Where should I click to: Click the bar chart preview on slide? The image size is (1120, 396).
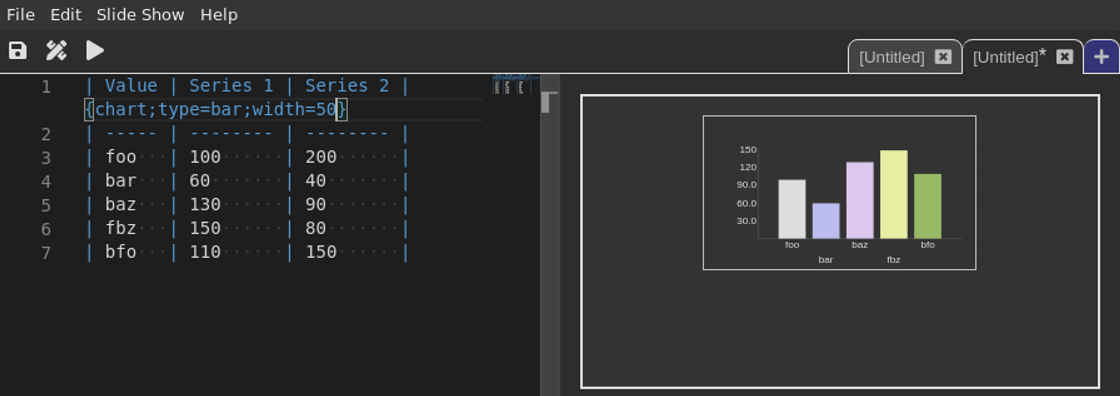click(x=839, y=192)
